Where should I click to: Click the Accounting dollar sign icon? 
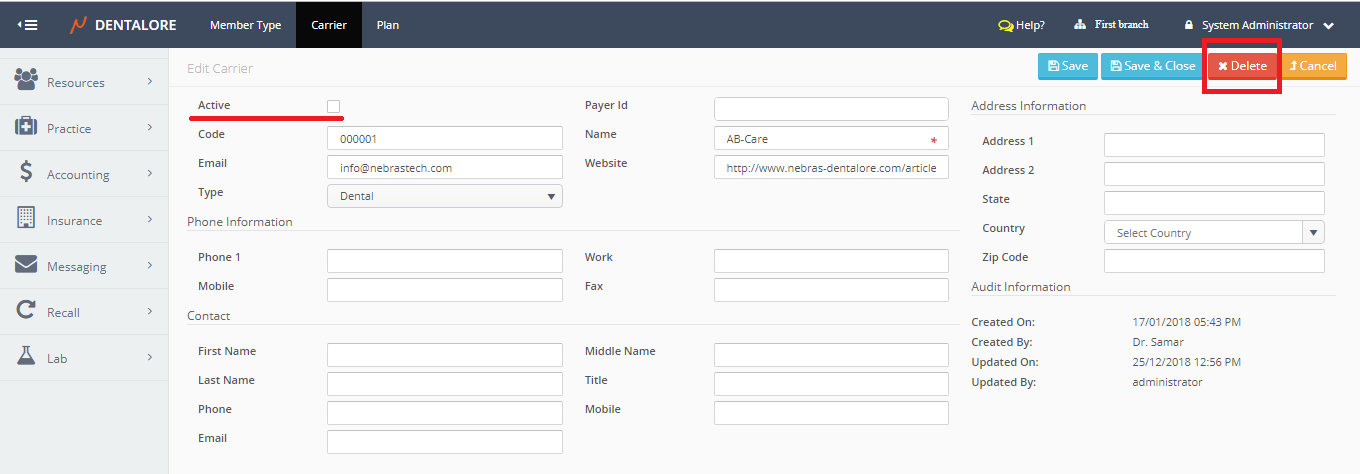(x=27, y=172)
